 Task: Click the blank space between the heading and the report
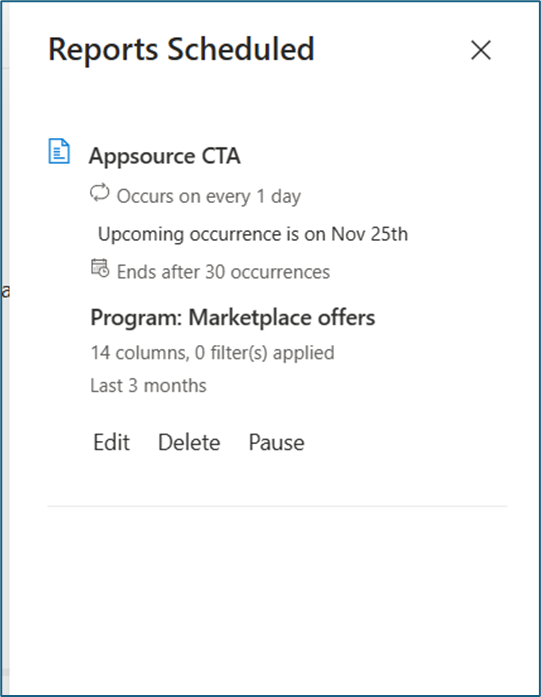277,102
